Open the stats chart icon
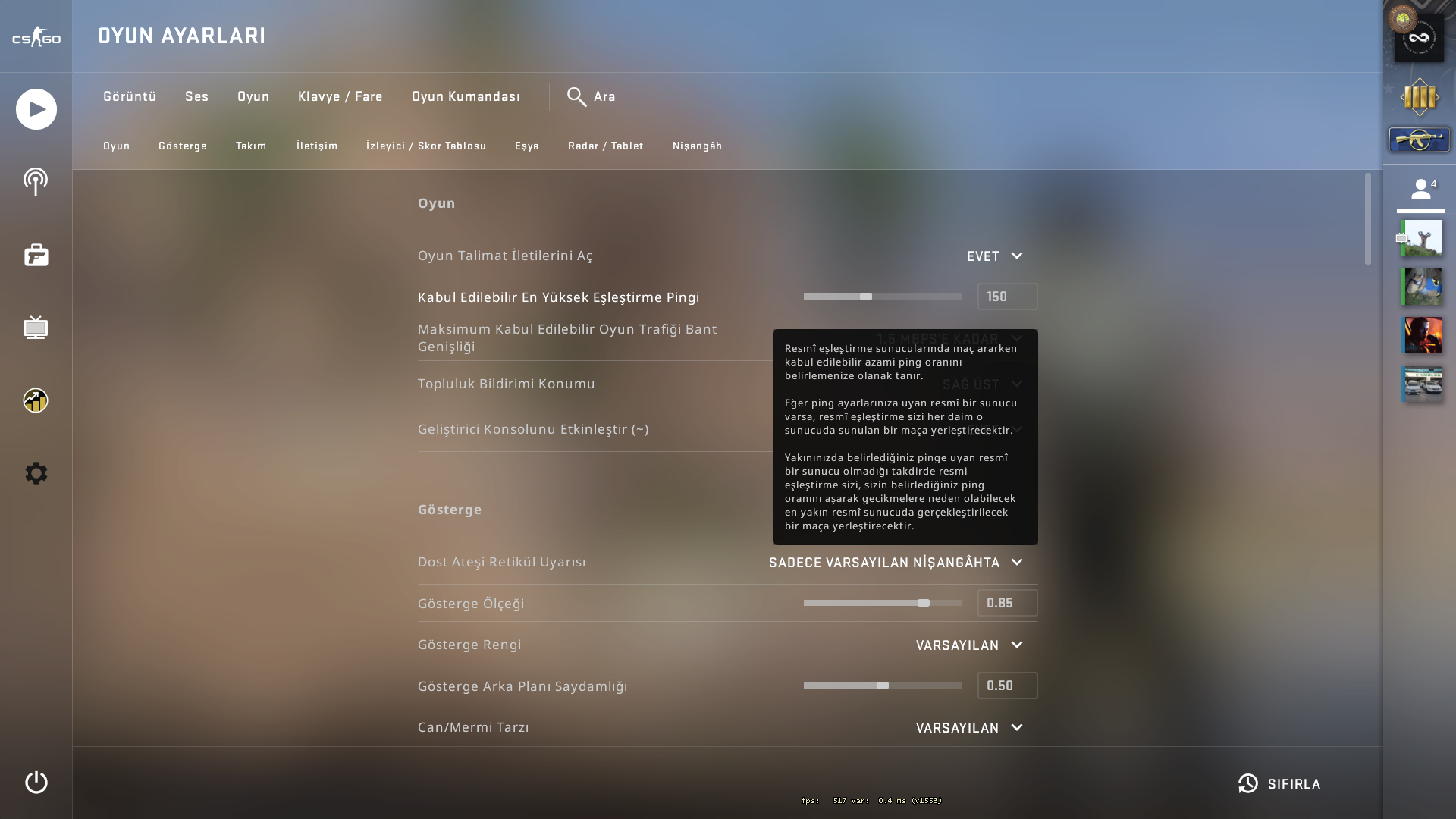The image size is (1456, 819). pyautogui.click(x=36, y=400)
